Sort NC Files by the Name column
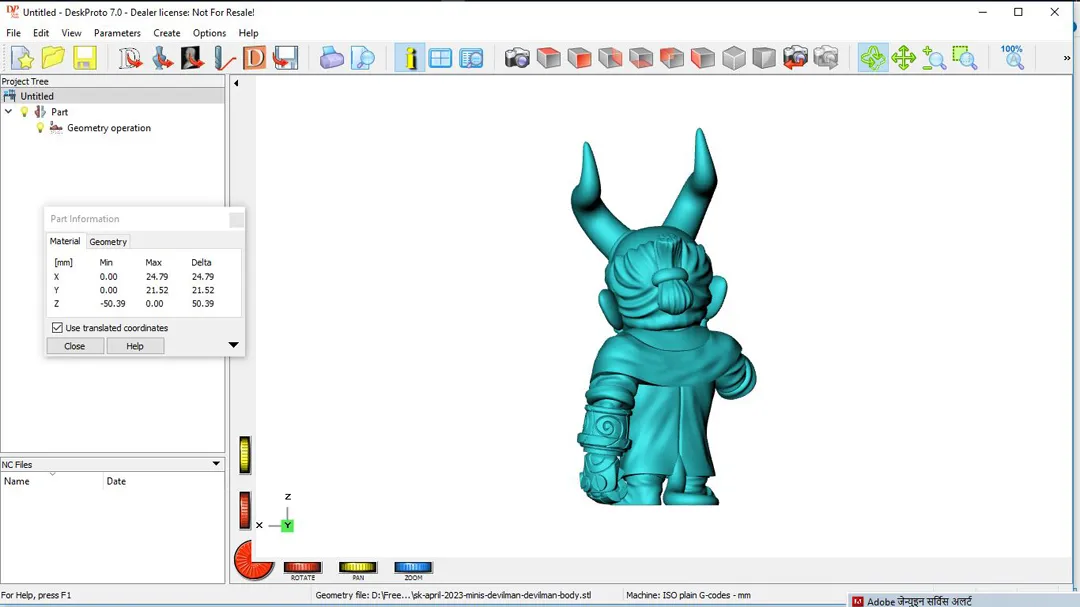 [52, 481]
